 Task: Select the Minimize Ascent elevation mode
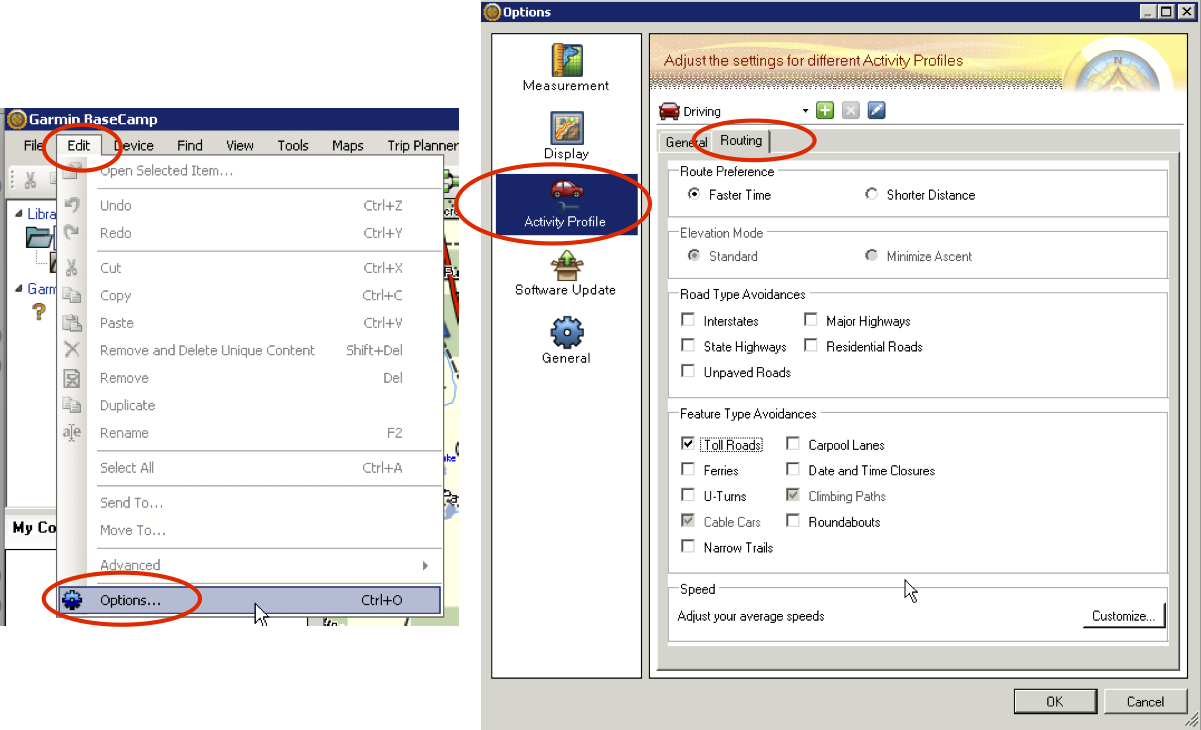pyautogui.click(x=918, y=256)
